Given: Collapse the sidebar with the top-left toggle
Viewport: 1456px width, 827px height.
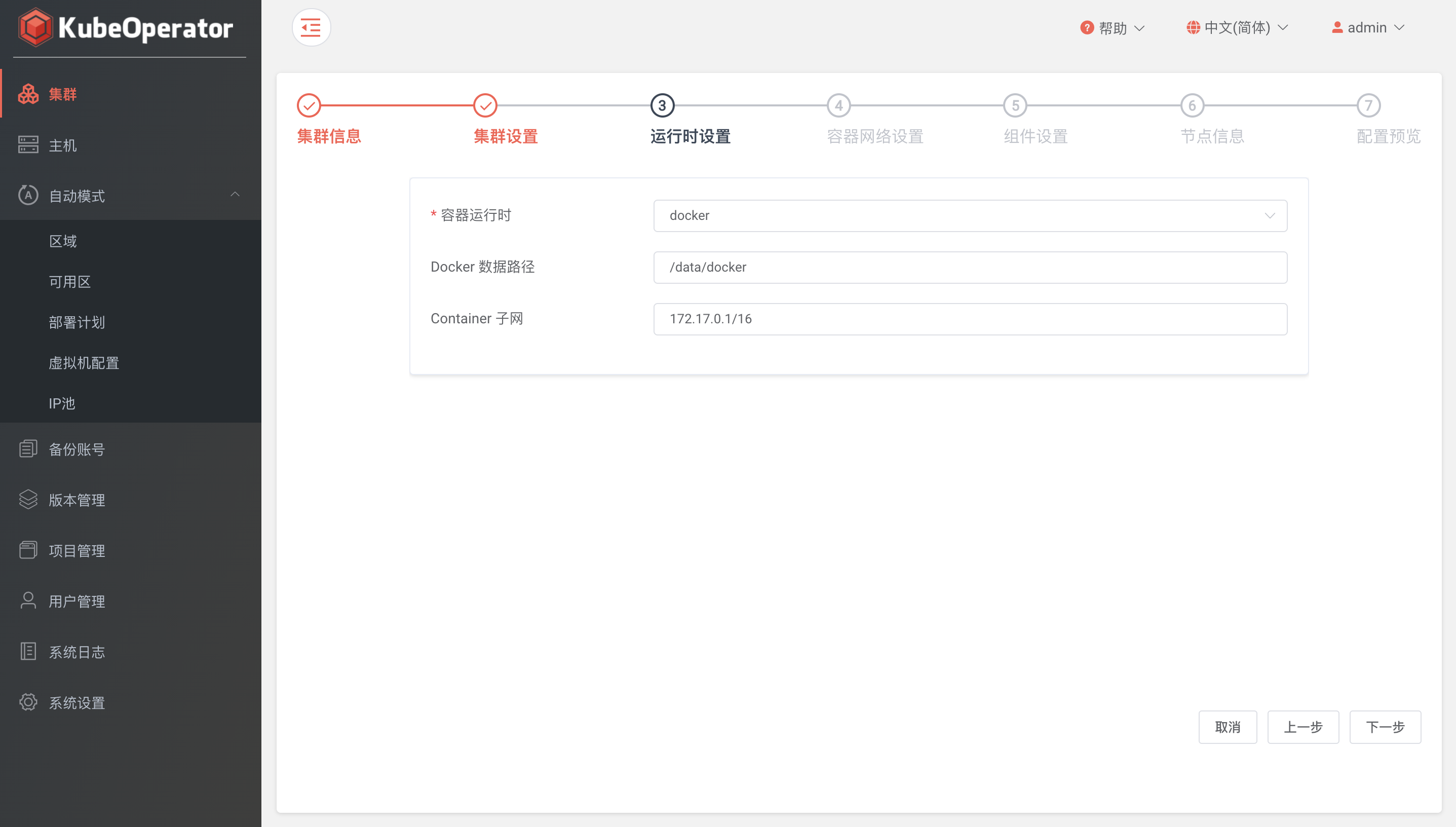Looking at the screenshot, I should click(x=311, y=27).
